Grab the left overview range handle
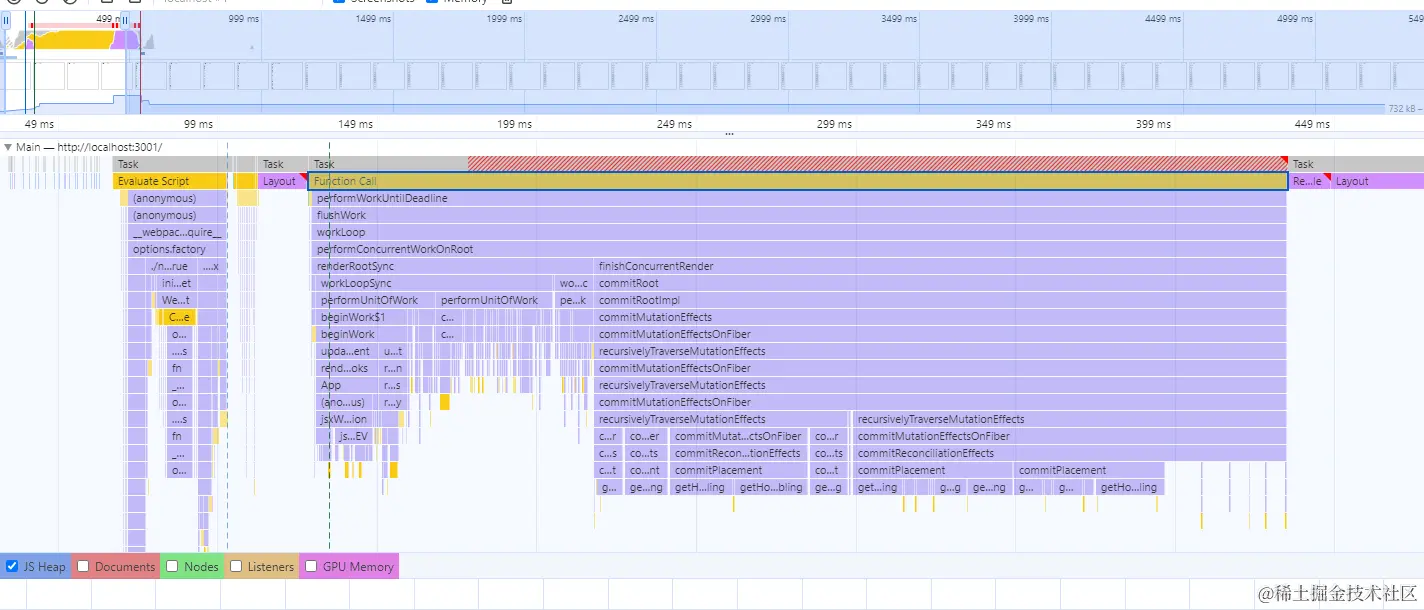The height and width of the screenshot is (610, 1424). point(5,18)
